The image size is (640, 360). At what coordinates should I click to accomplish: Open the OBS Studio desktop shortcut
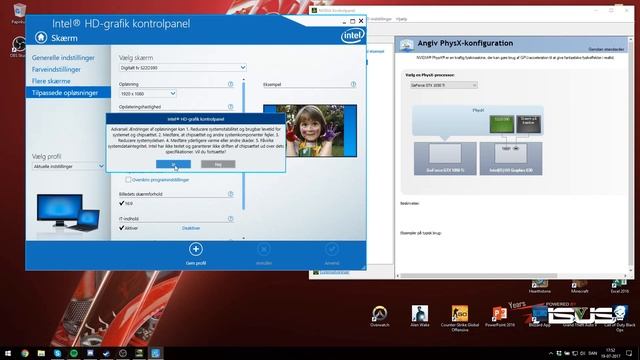(x=18, y=47)
